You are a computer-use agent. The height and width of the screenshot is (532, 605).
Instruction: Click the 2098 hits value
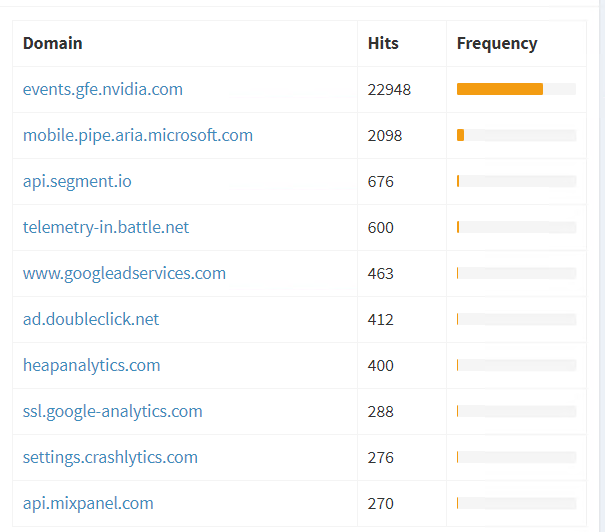point(385,135)
